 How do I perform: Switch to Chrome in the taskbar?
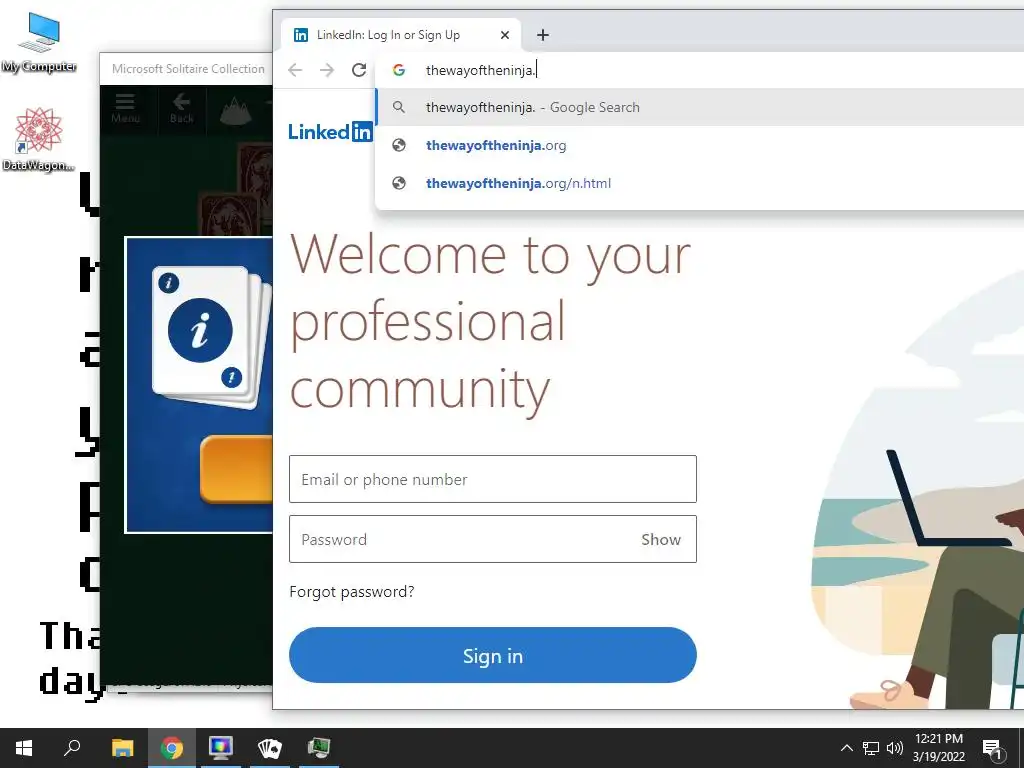click(x=172, y=748)
